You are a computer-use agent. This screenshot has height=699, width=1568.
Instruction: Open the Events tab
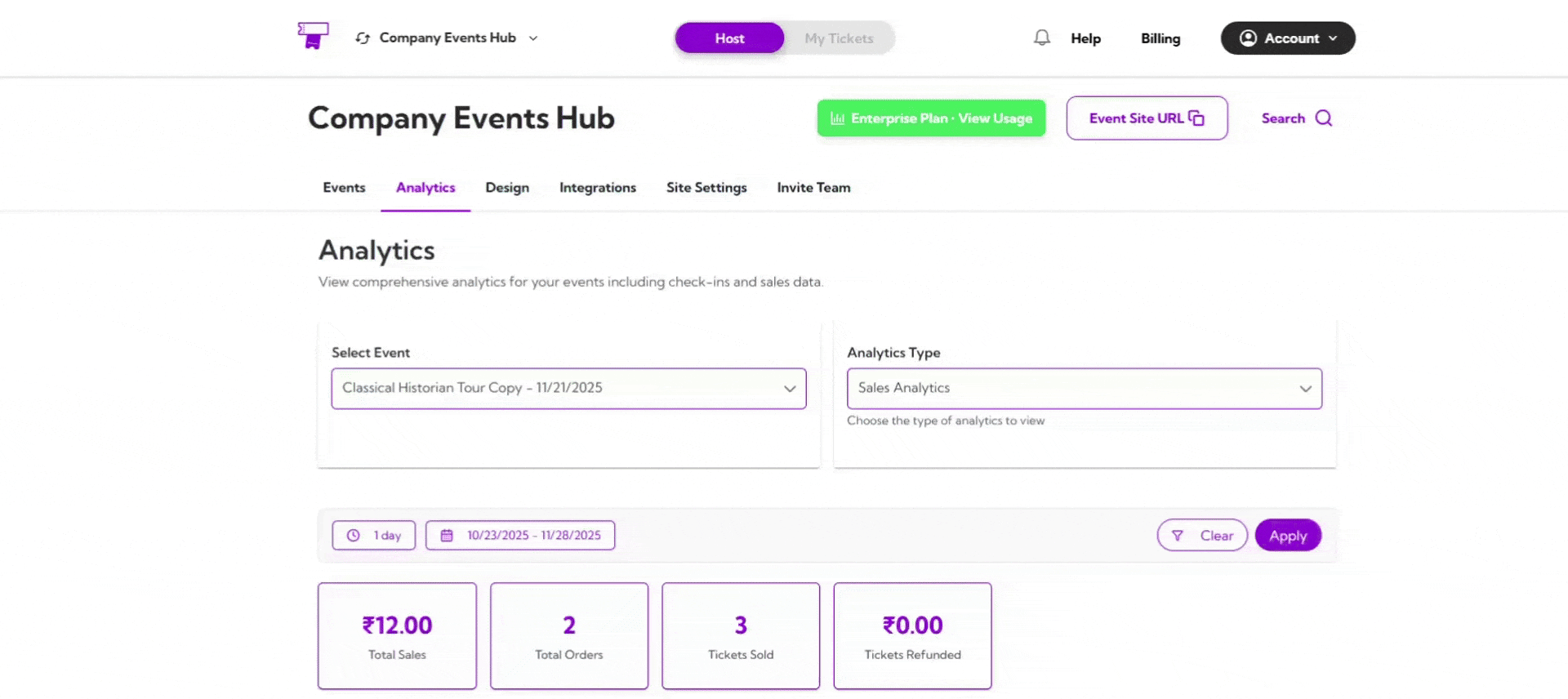tap(344, 188)
